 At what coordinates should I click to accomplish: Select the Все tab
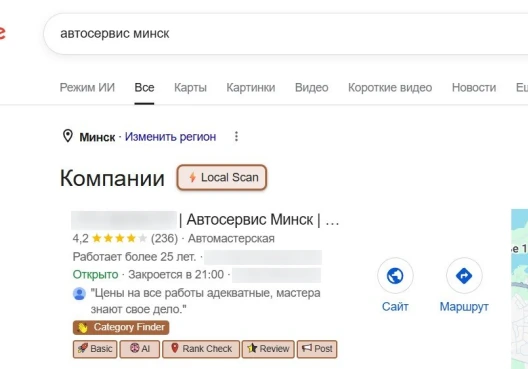[144, 88]
